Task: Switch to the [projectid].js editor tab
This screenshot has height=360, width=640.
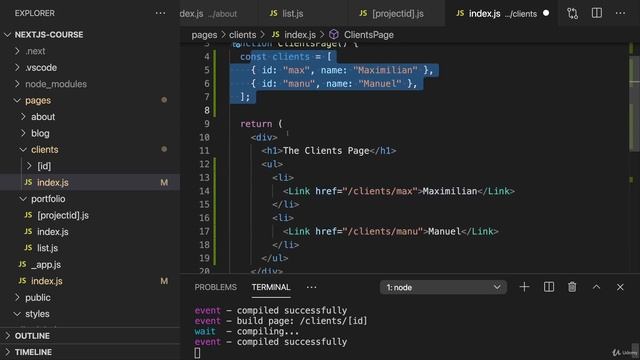Action: 396,13
